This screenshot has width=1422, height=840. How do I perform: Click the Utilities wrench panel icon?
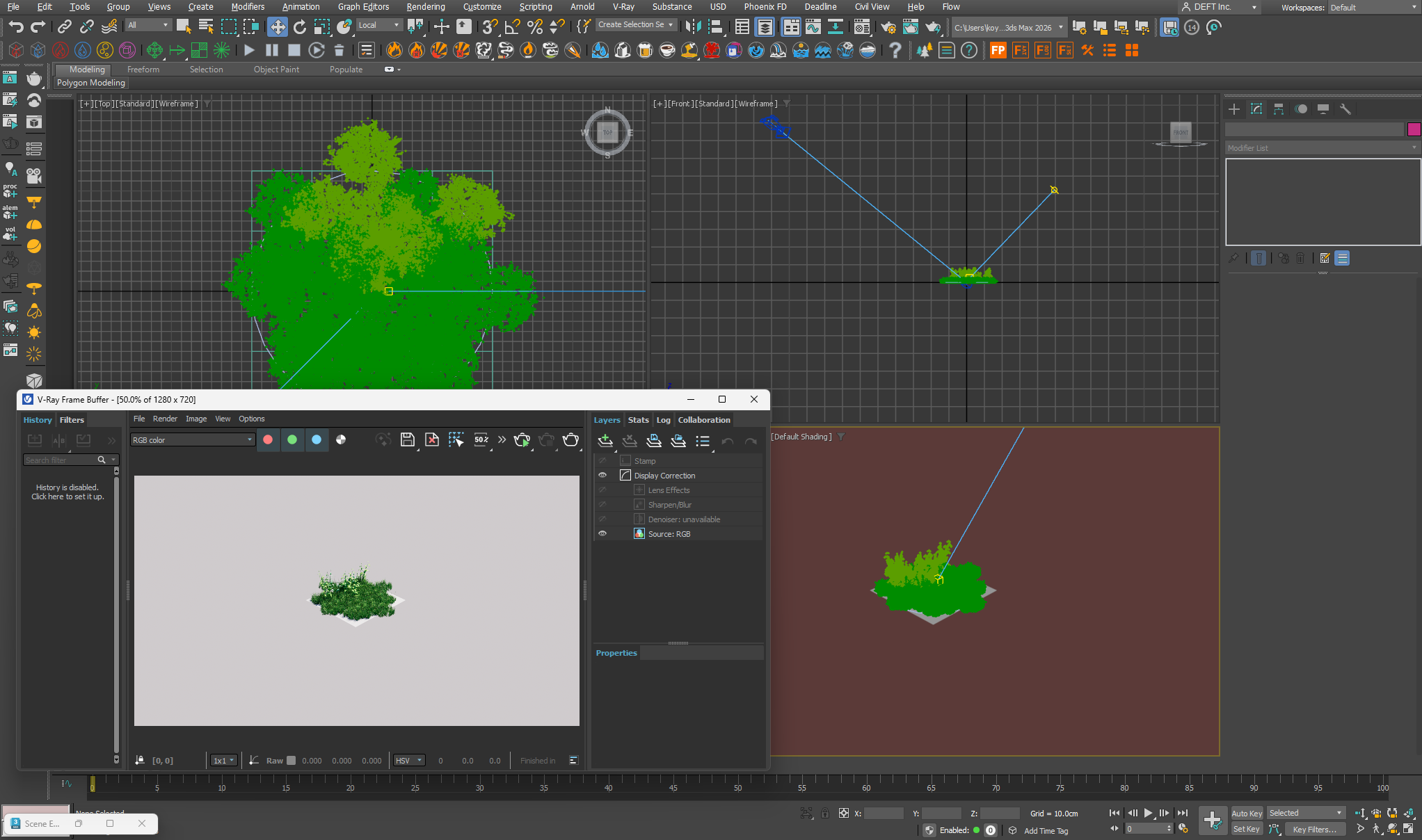[x=1345, y=109]
